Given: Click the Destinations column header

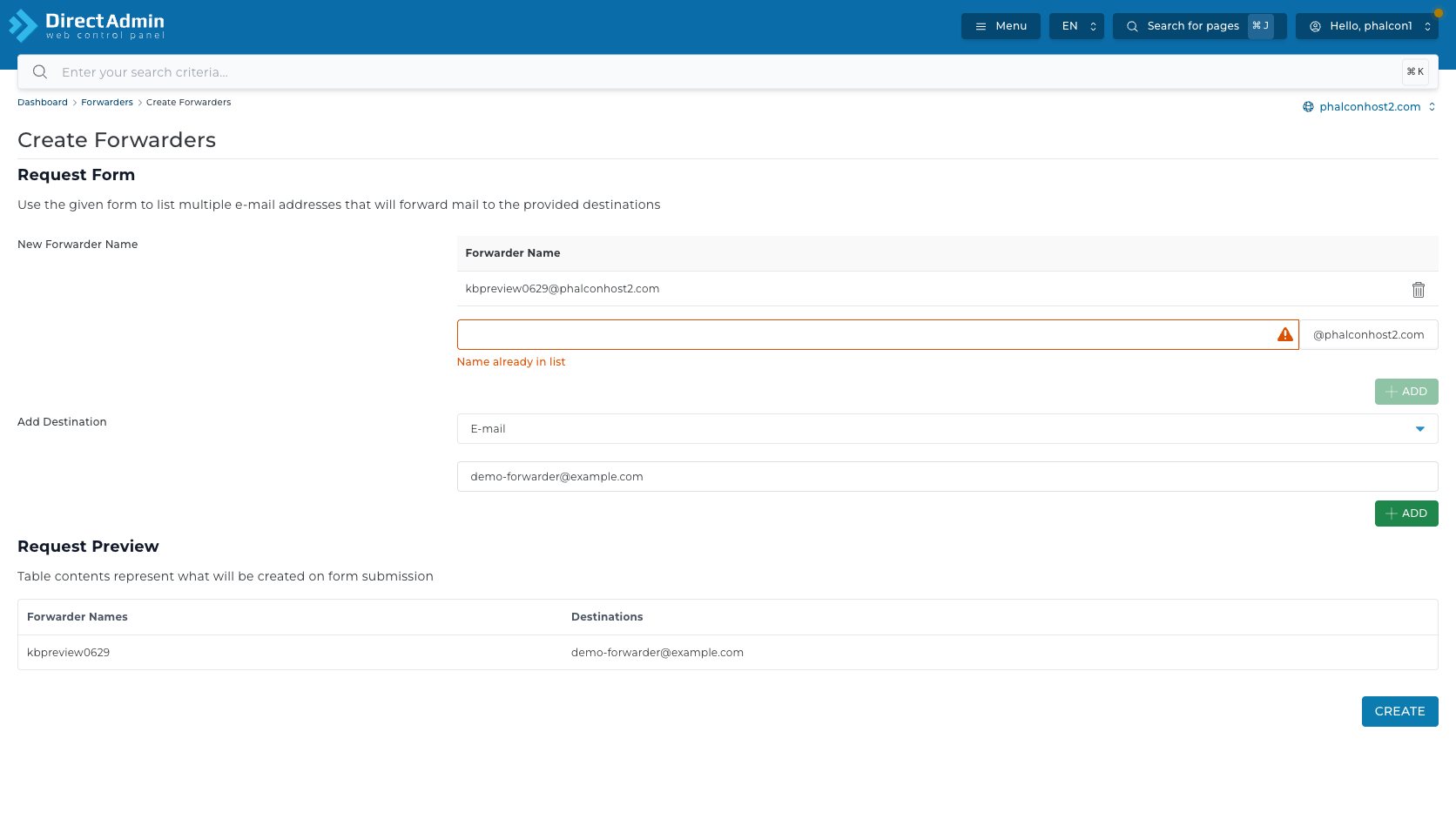Looking at the screenshot, I should 607,617.
